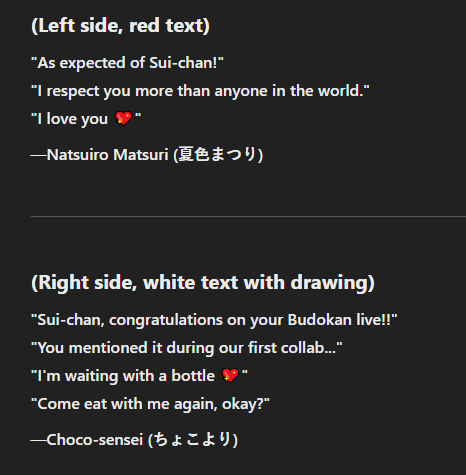Image resolution: width=466 pixels, height=475 pixels.
Task: Click the Natsuiro Matsuri signature line
Action: [x=147, y=154]
